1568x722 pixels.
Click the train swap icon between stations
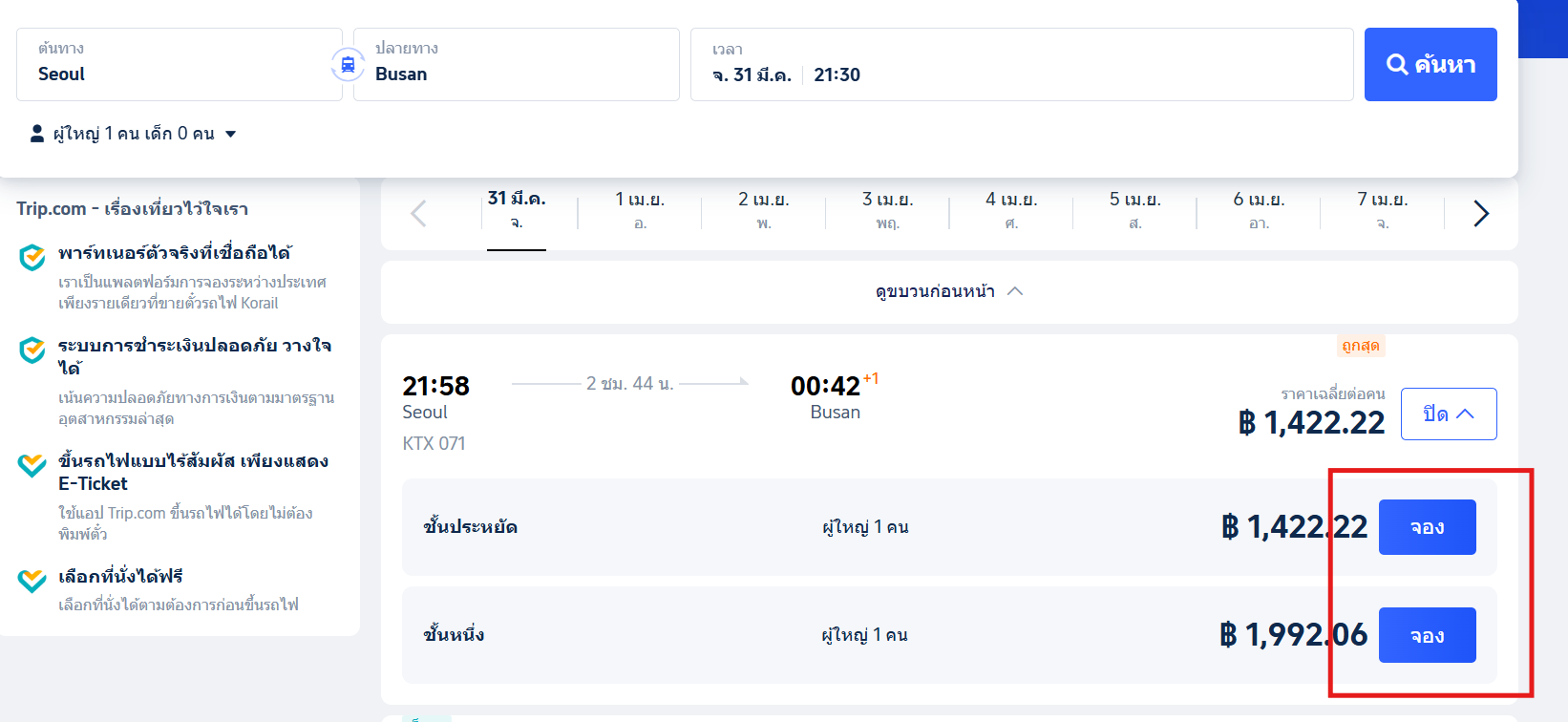pos(348,65)
